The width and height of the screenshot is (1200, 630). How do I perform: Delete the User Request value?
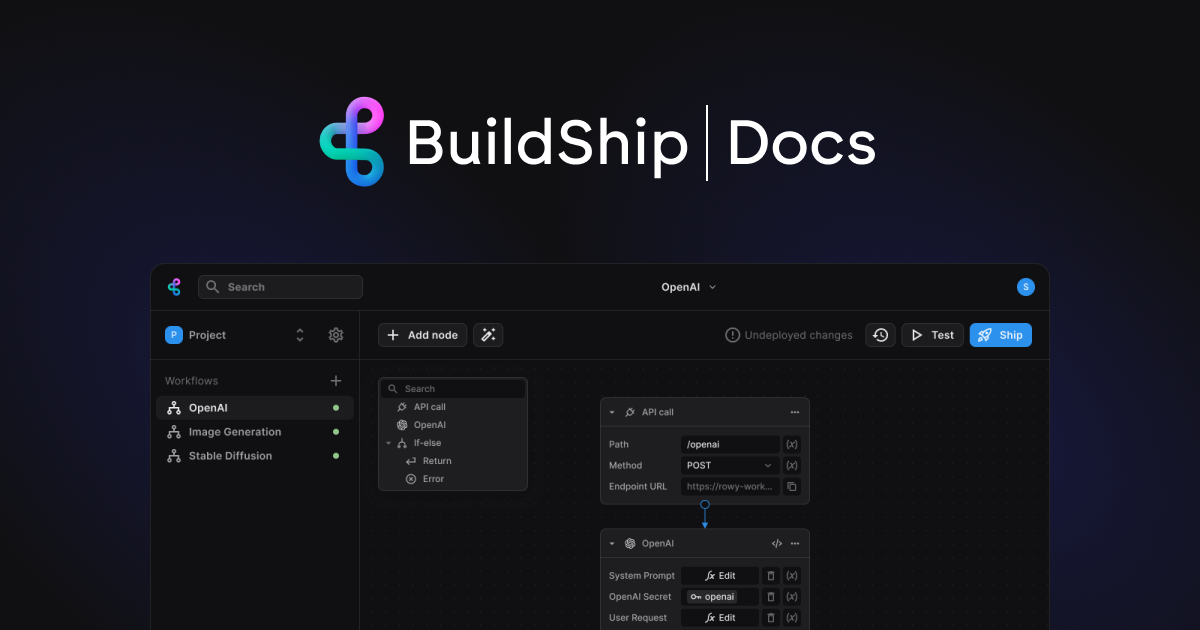771,618
